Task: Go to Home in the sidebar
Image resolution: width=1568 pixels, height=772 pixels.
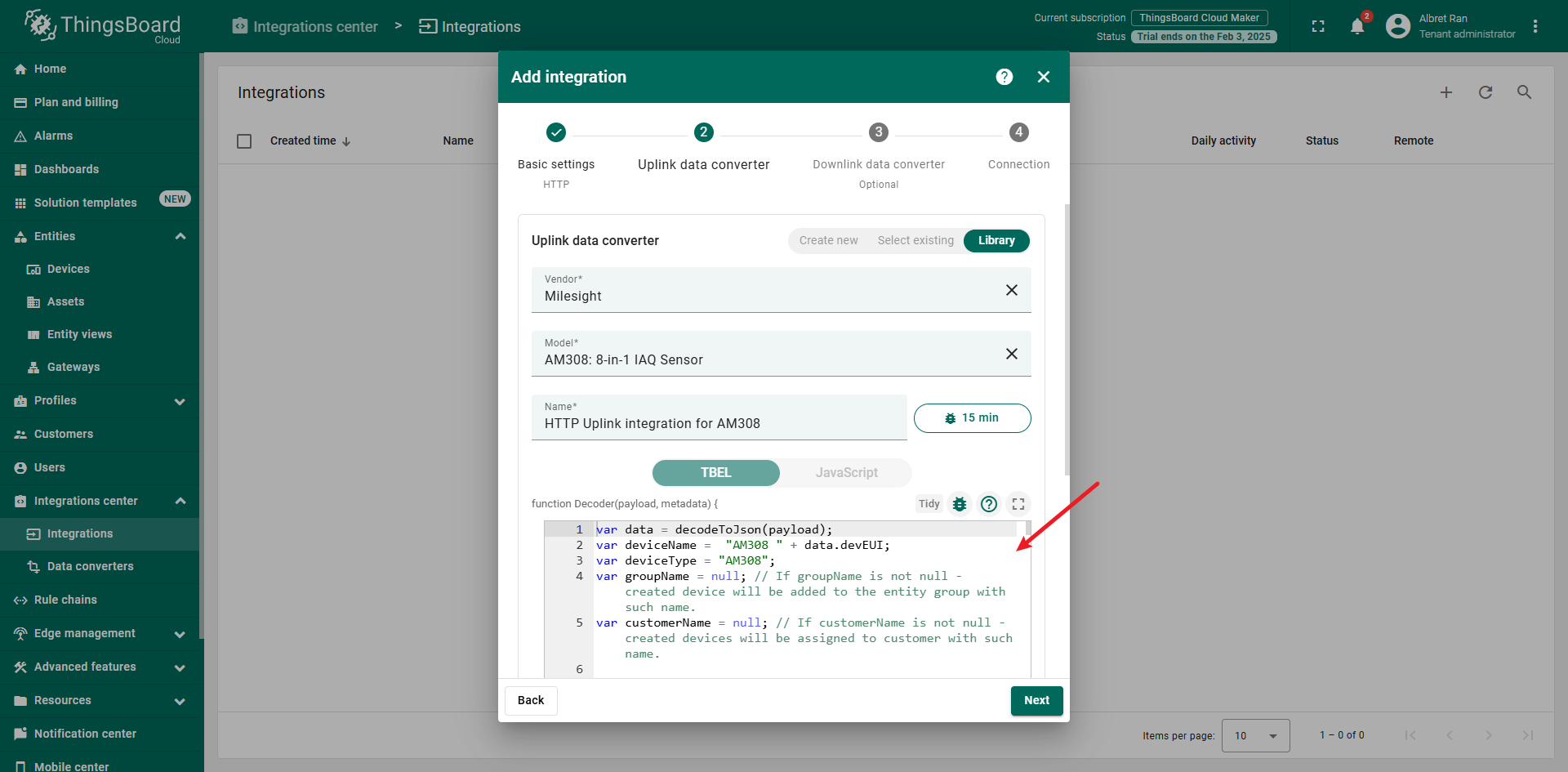Action: pos(100,69)
